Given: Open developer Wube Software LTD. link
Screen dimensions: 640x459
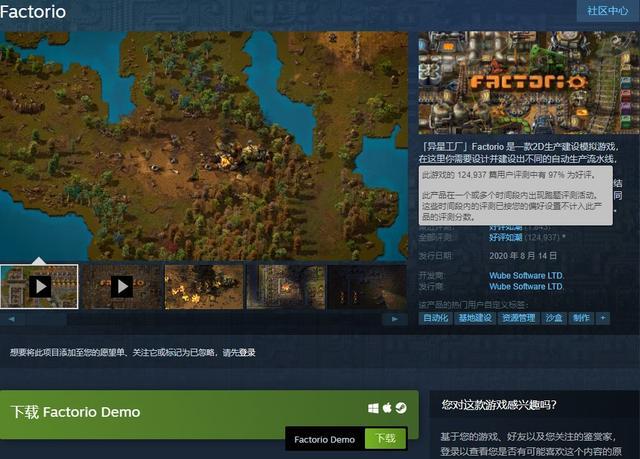Looking at the screenshot, I should [x=526, y=275].
